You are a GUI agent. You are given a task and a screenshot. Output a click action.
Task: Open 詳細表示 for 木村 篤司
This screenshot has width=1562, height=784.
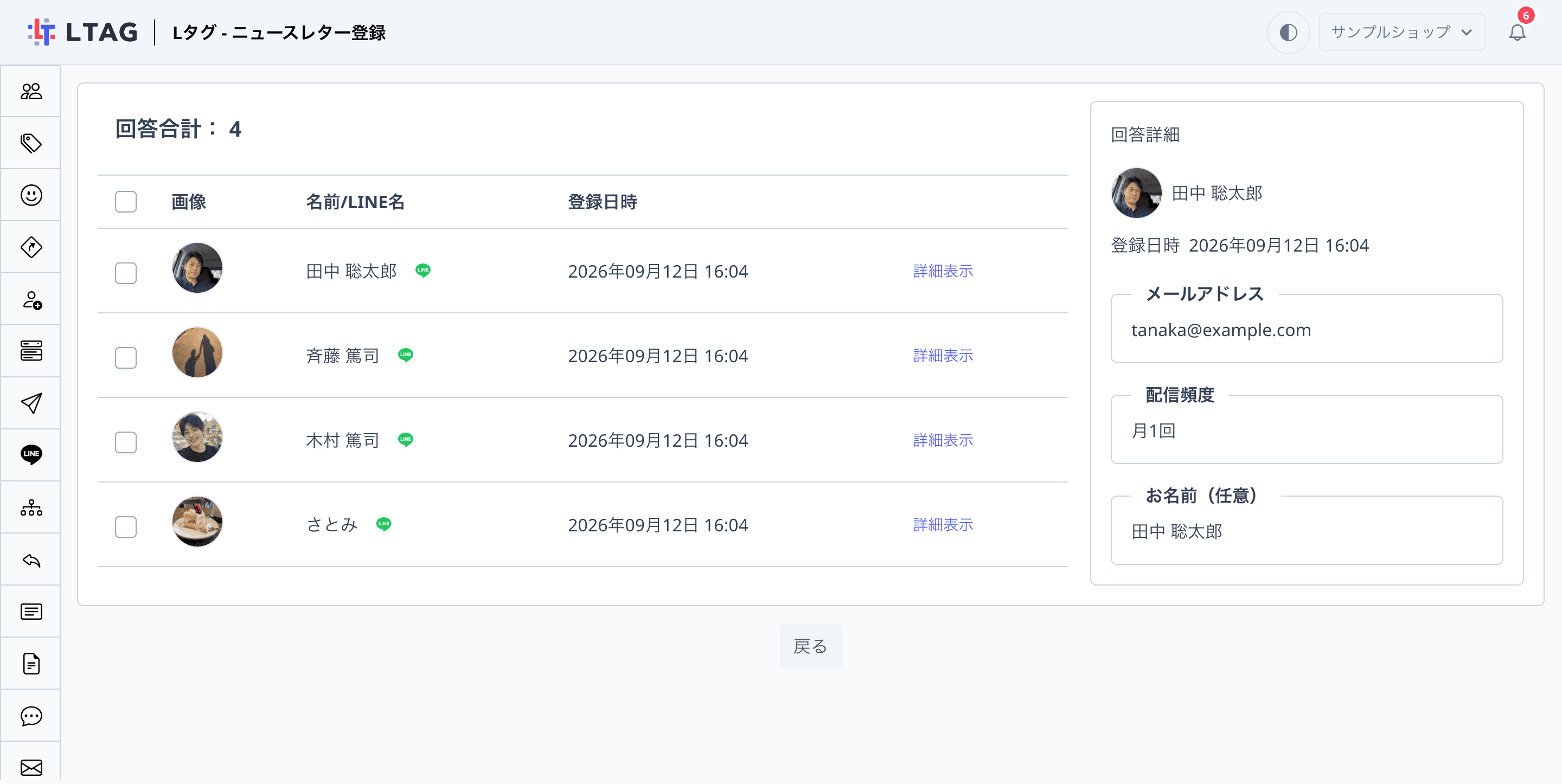point(943,440)
